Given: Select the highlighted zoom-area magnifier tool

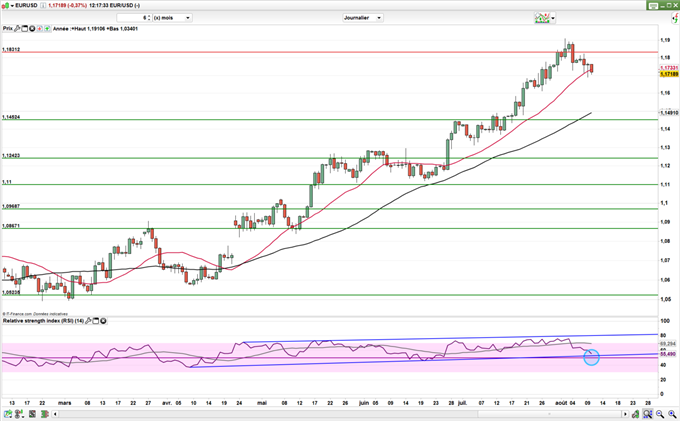Looking at the screenshot, I should 647,414.
